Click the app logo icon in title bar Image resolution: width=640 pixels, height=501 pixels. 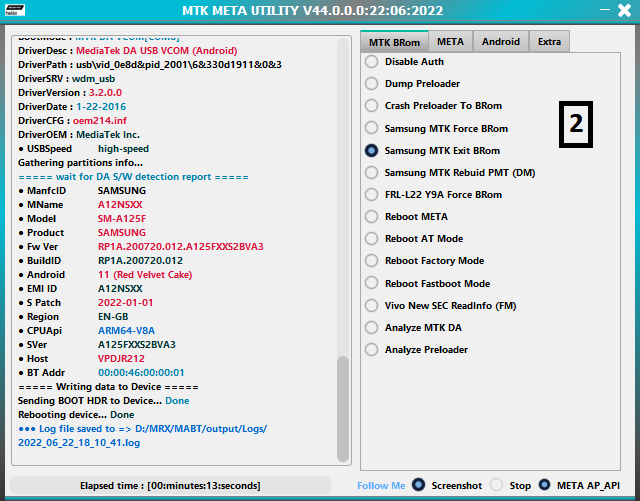(x=15, y=10)
